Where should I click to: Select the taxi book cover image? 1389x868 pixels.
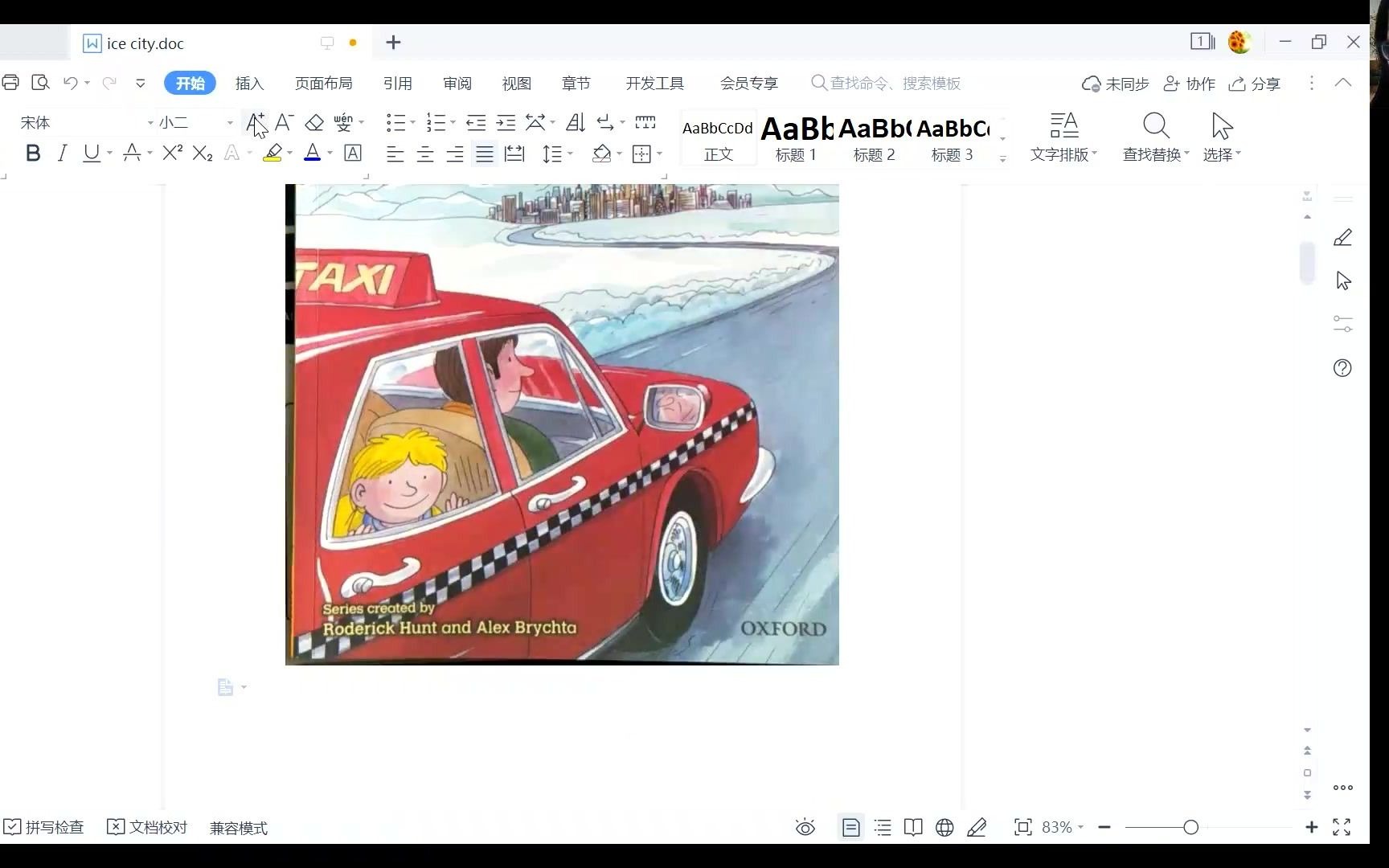pos(562,424)
